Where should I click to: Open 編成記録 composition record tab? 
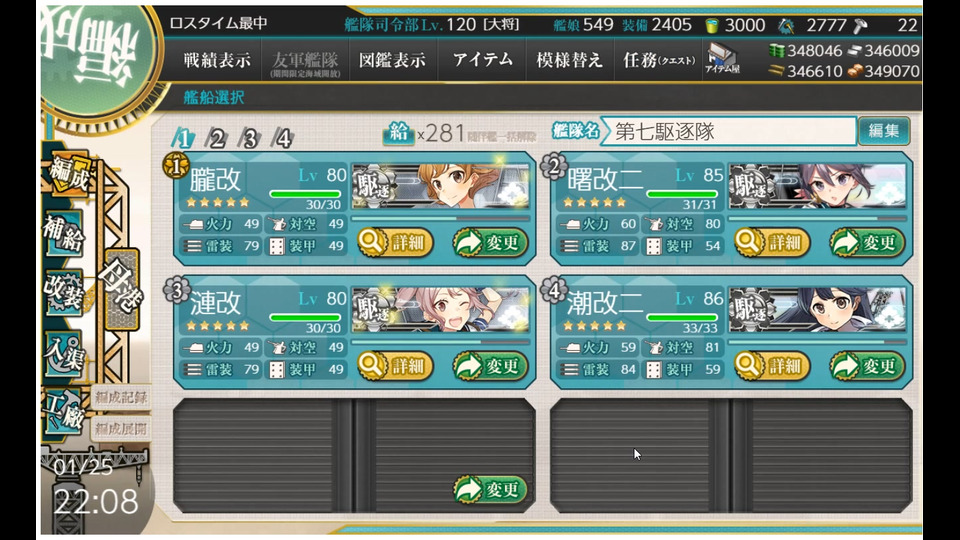click(x=121, y=398)
